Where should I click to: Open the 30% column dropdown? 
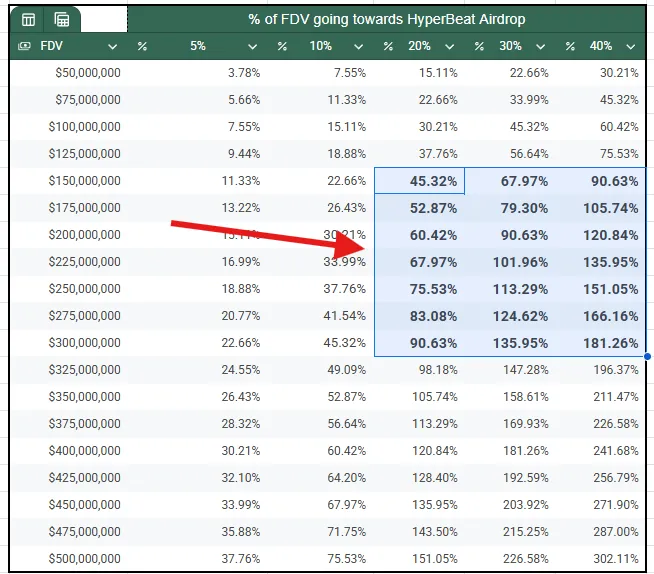point(540,47)
